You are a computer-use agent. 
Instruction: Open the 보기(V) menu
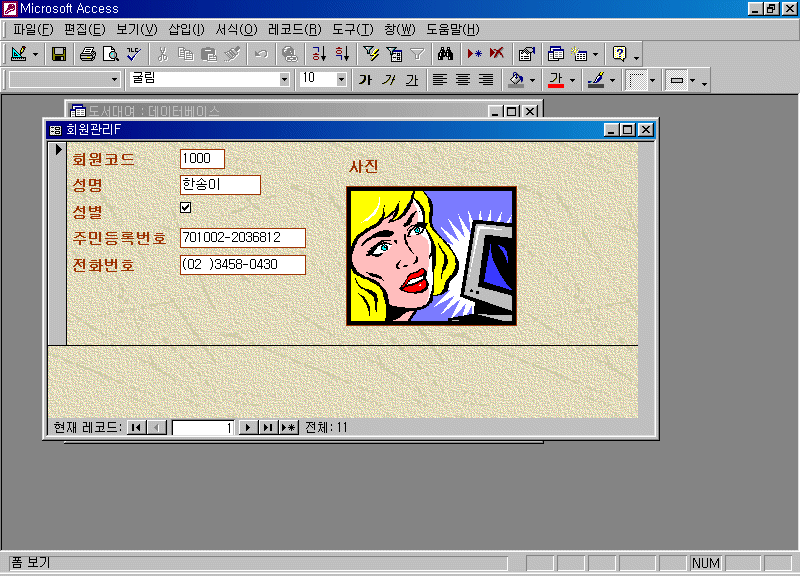(137, 30)
